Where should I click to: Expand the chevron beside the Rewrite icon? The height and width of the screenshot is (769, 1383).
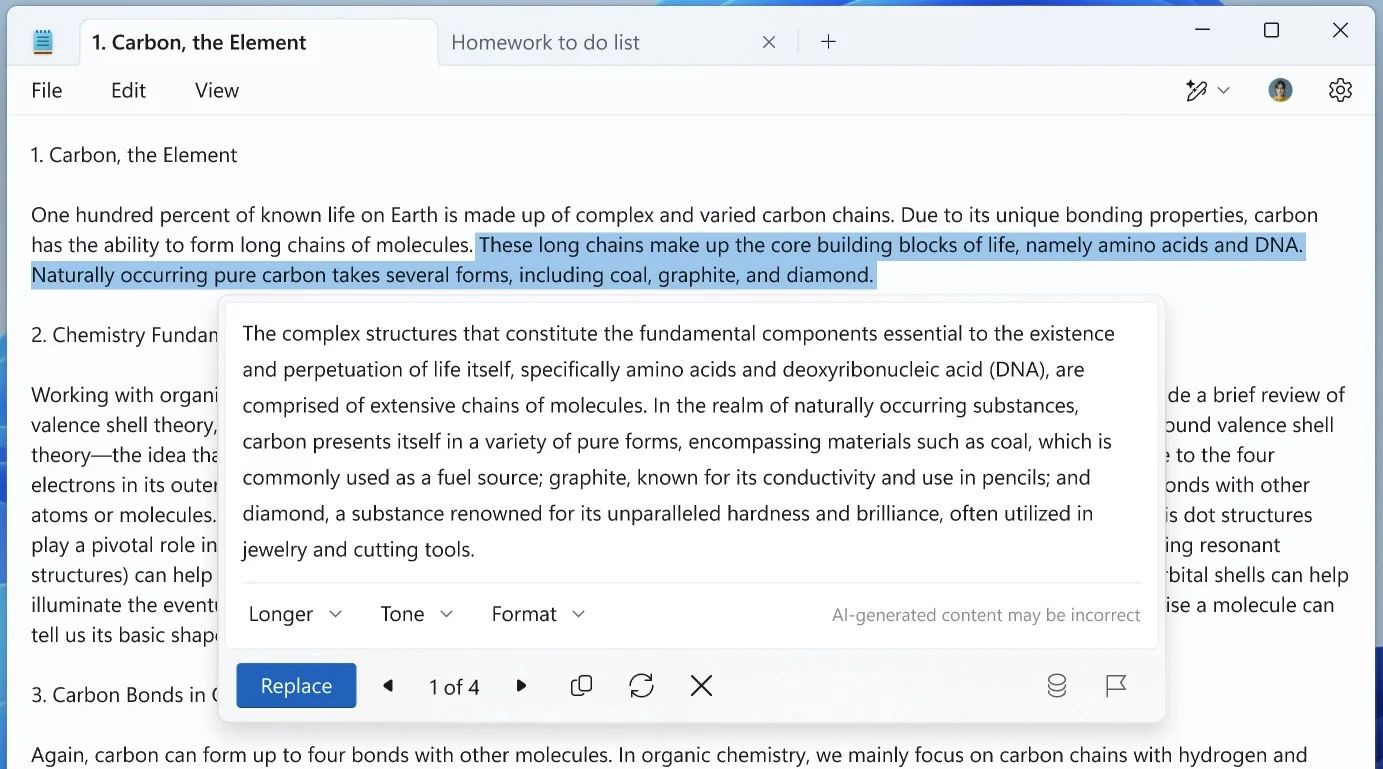coord(1224,91)
